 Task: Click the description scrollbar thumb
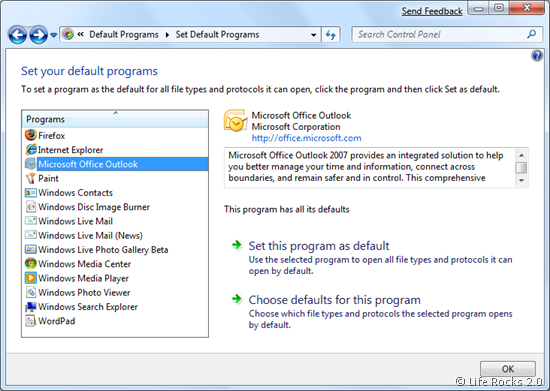click(522, 168)
